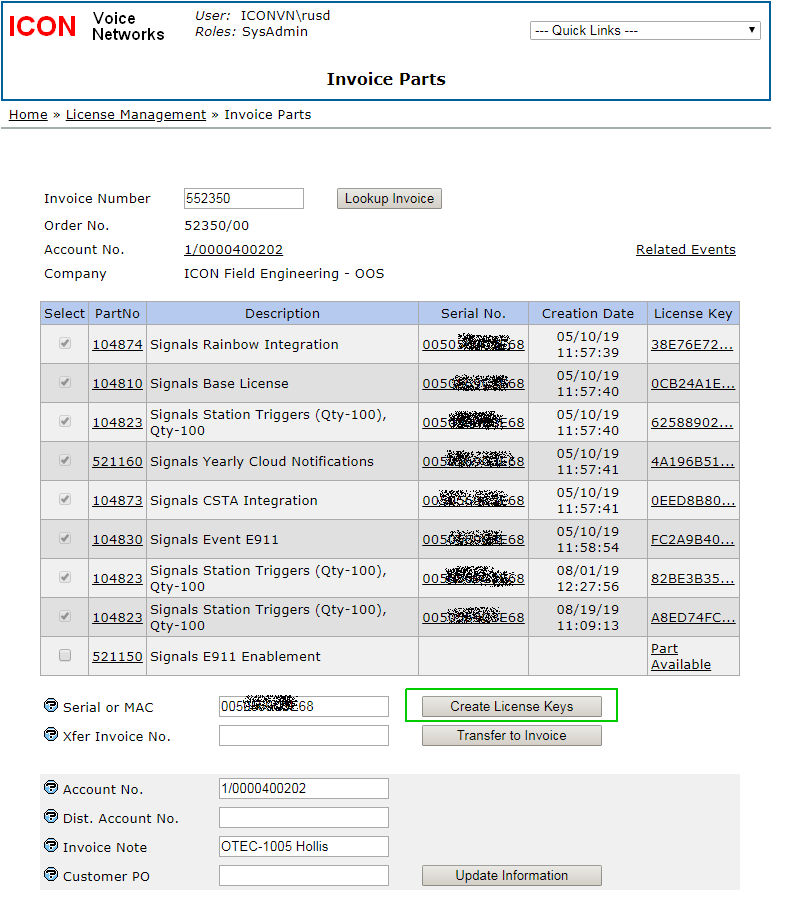
Task: Open part number 104873 link
Action: pos(118,501)
